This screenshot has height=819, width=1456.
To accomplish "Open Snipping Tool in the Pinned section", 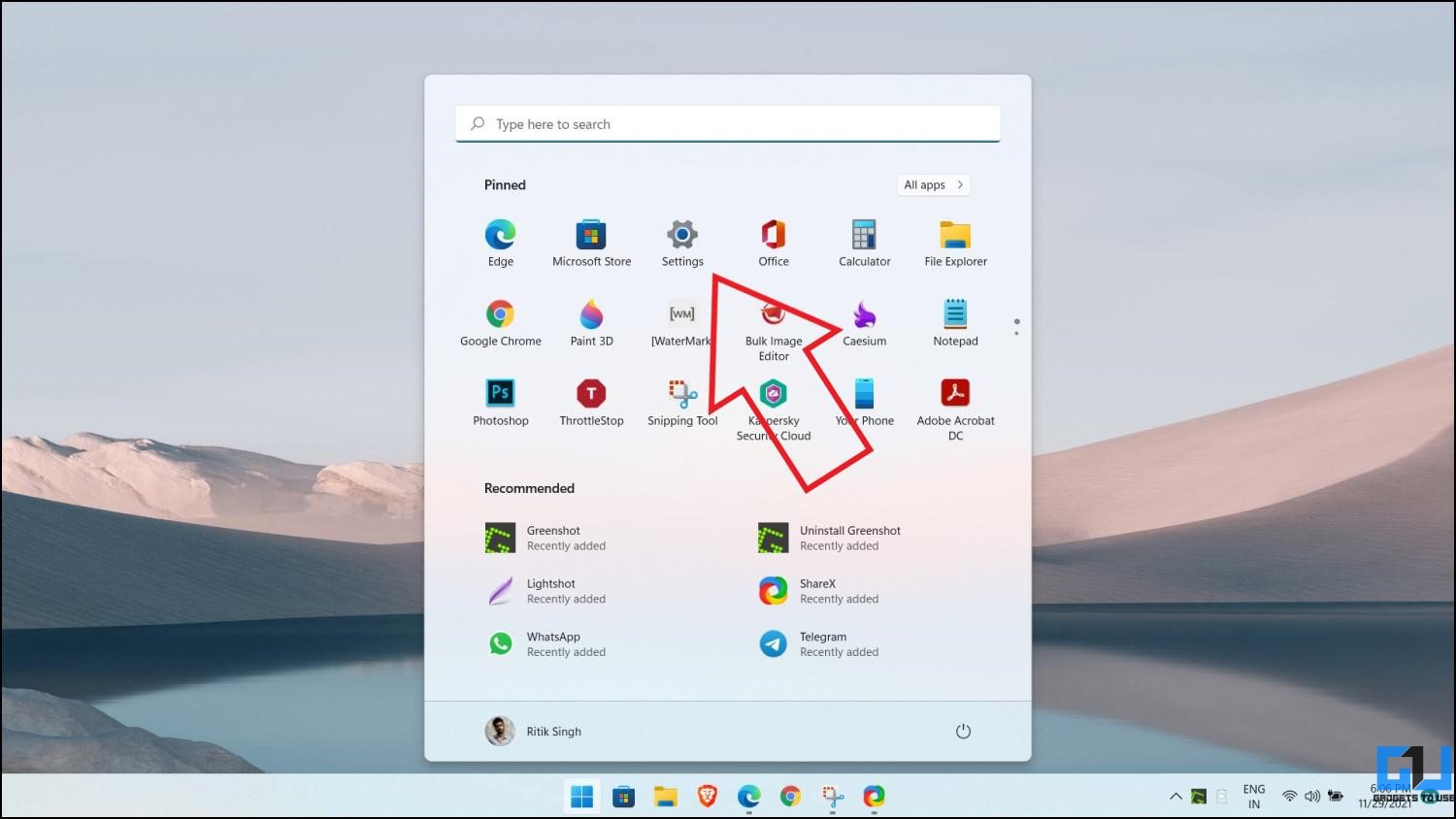I will coord(682,402).
